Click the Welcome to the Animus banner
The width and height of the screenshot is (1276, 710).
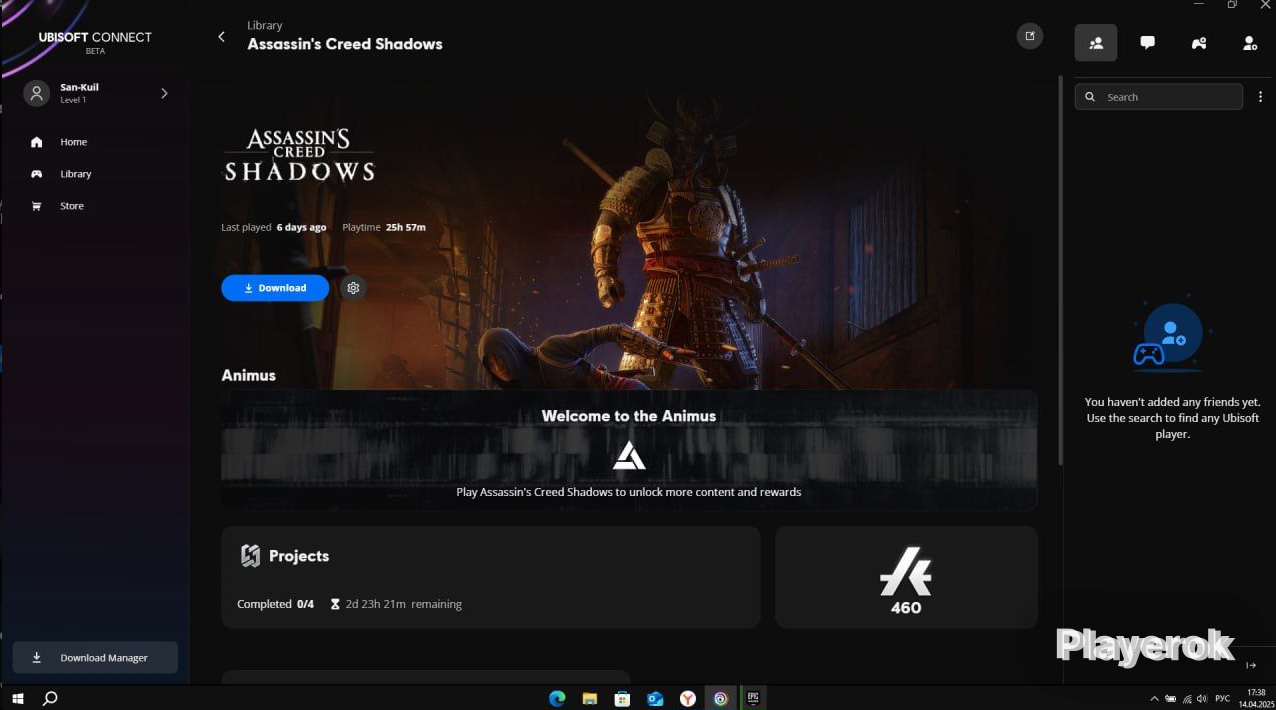tap(629, 450)
